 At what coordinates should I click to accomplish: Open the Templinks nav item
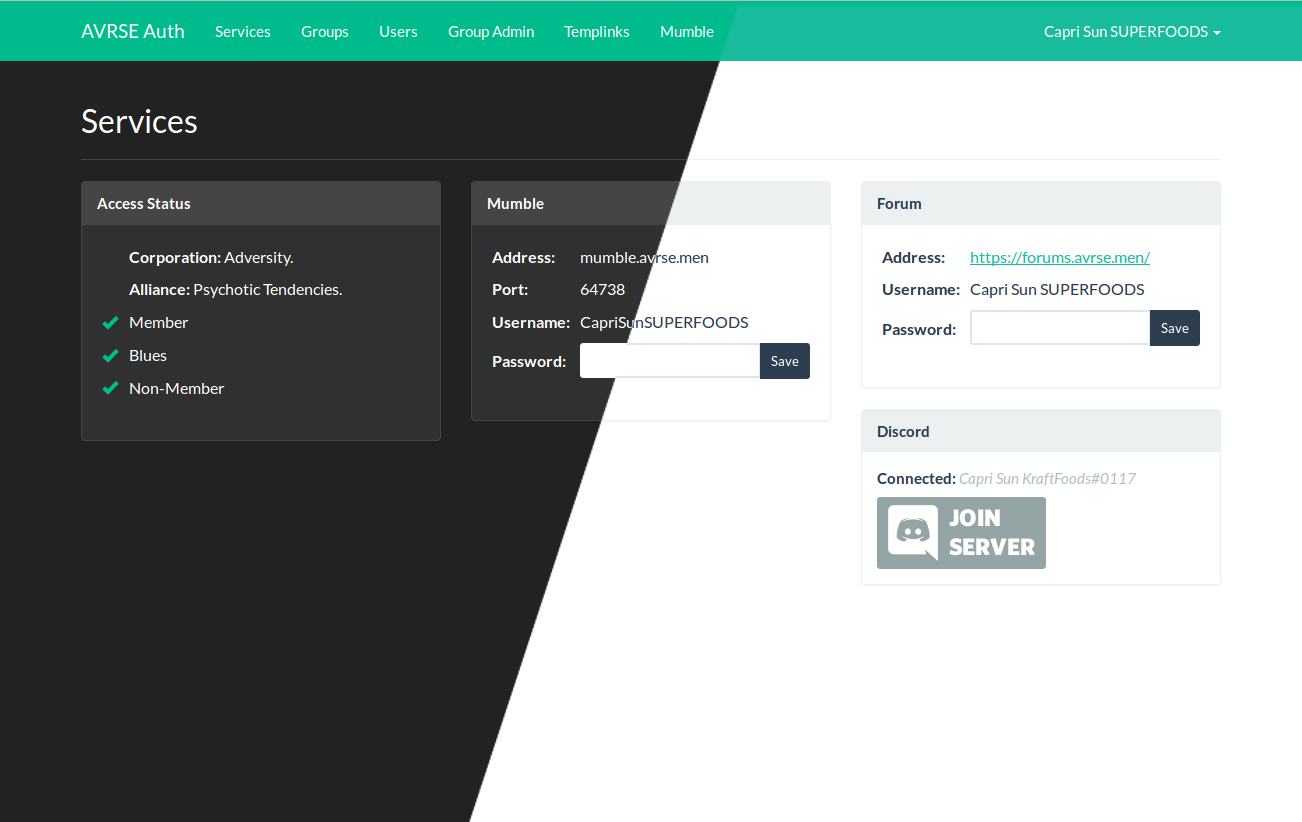(597, 31)
